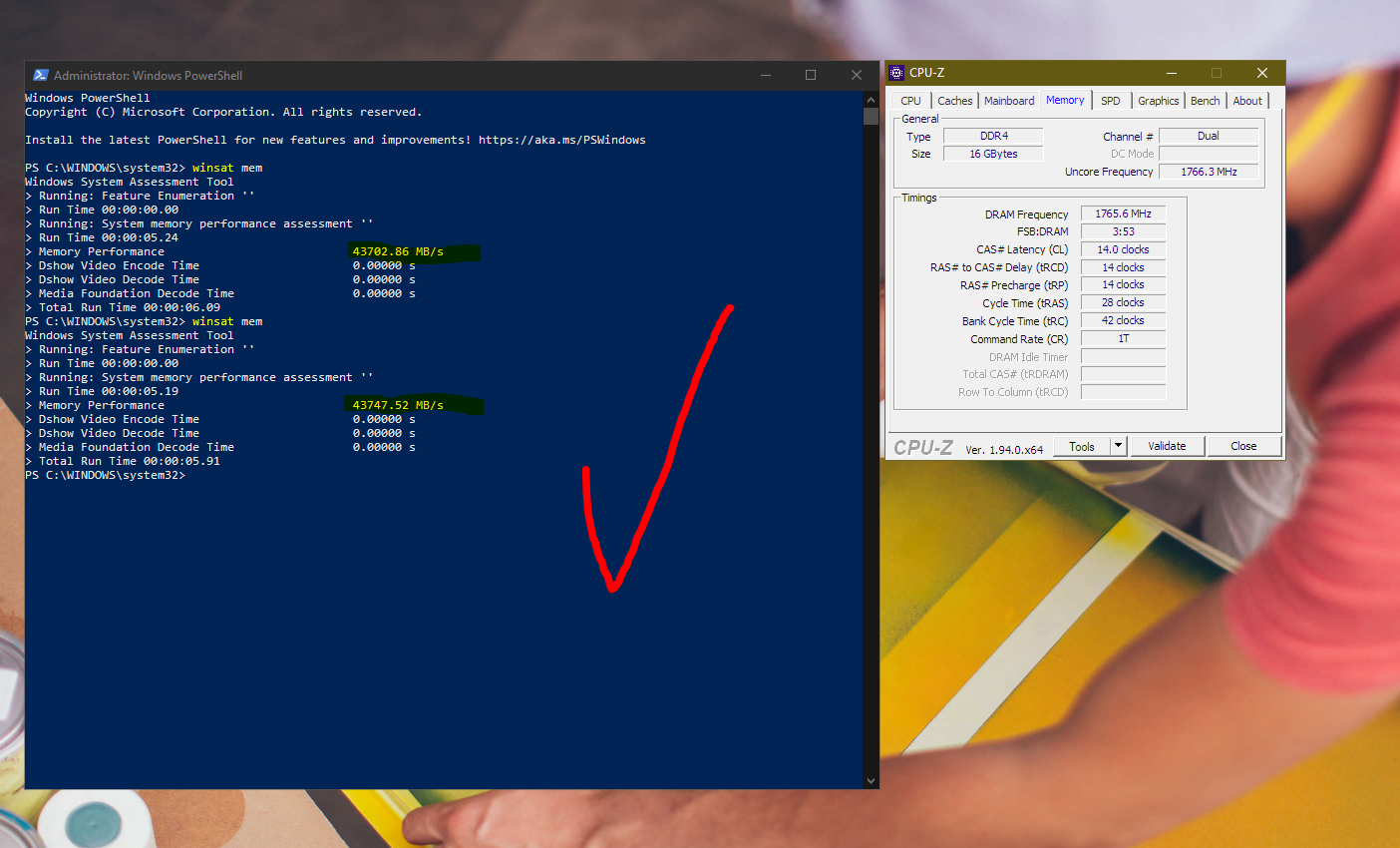Open the About tab
This screenshot has width=1400, height=848.
1247,101
